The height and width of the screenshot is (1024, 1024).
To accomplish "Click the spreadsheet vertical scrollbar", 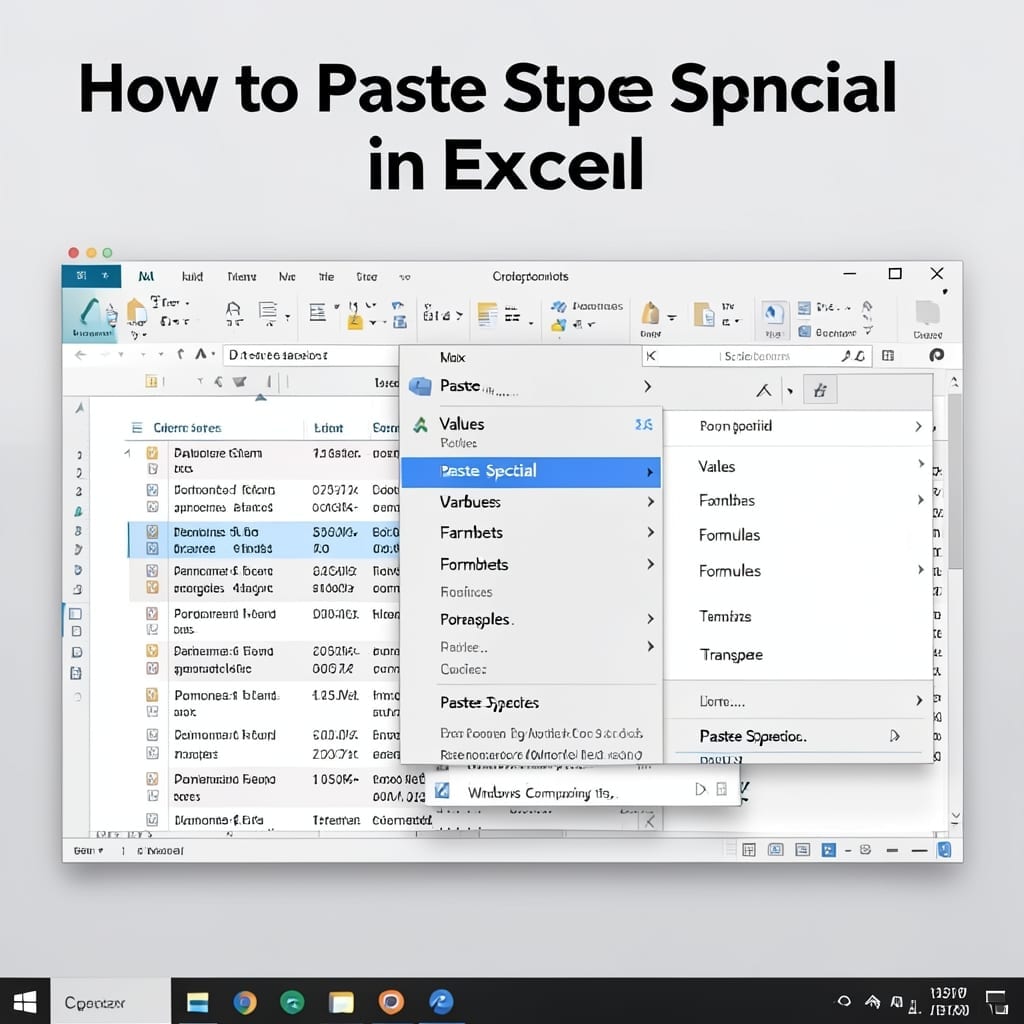I will pos(955,483).
